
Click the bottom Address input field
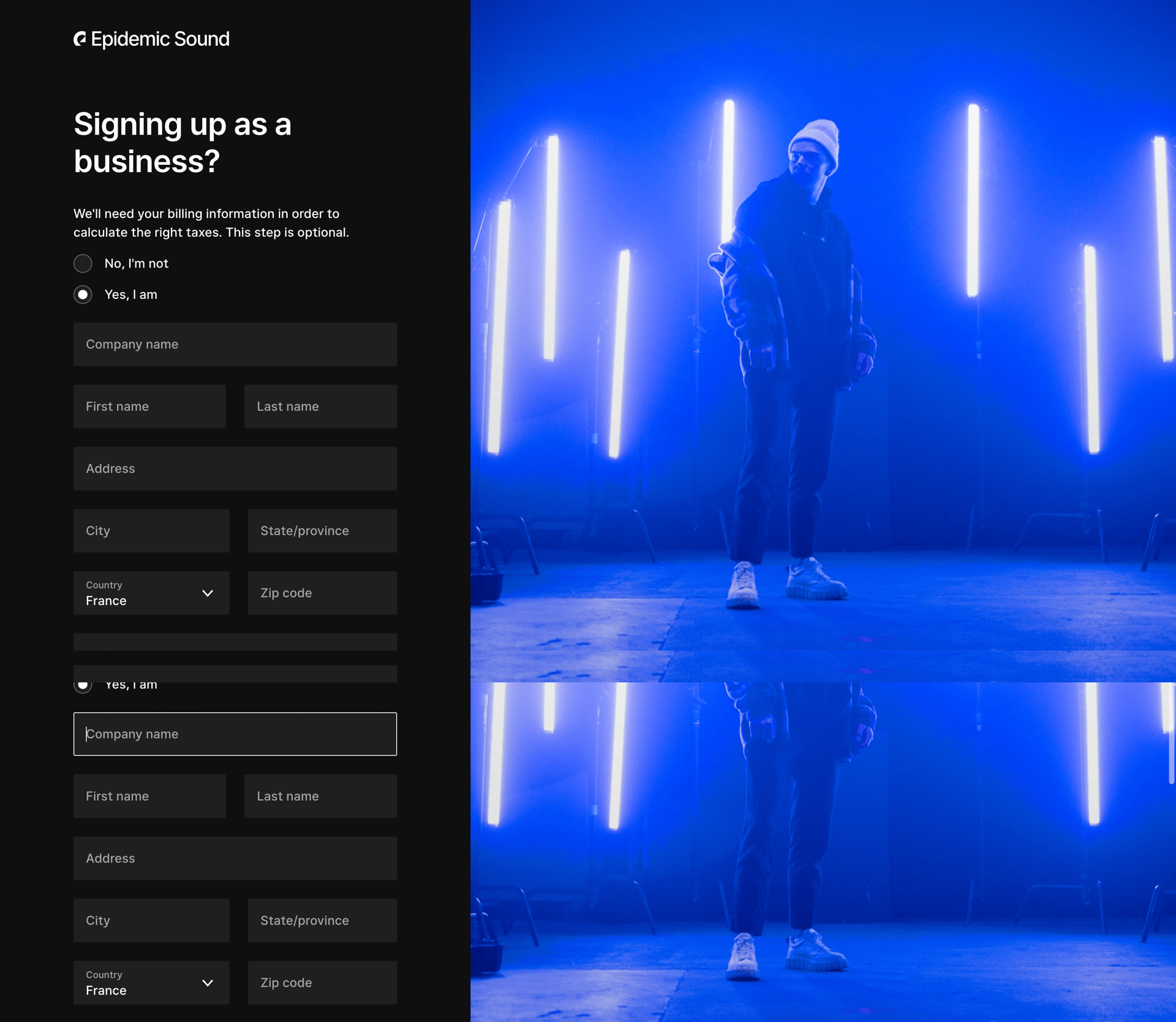coord(235,859)
